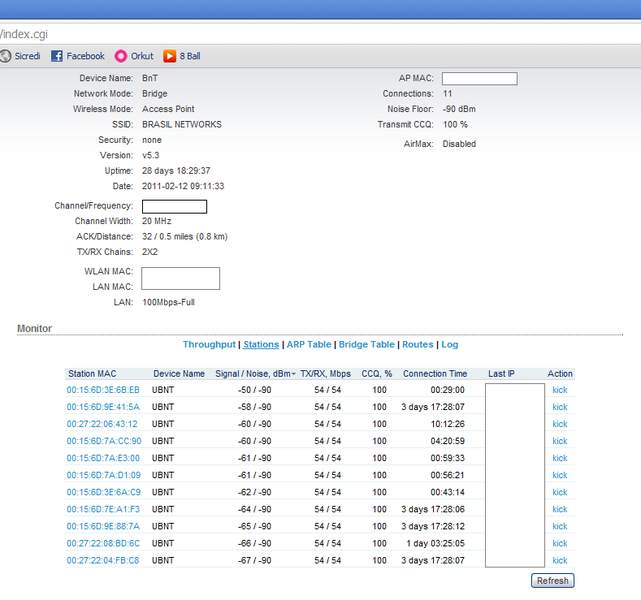Open station 00:27:22:04:FB:C8 details
The height and width of the screenshot is (600, 641).
[103, 560]
